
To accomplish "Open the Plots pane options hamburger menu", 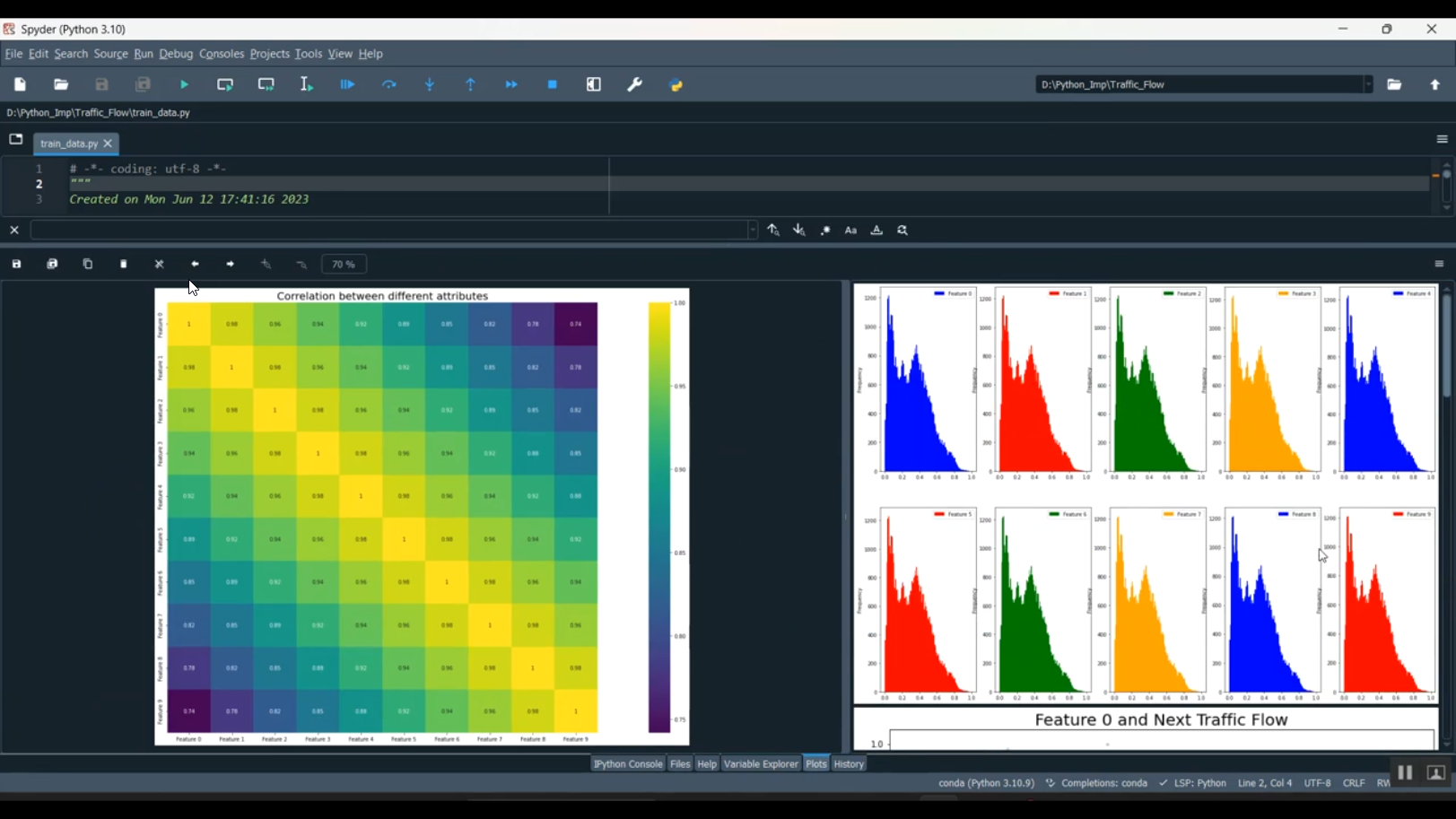I will point(1439,265).
